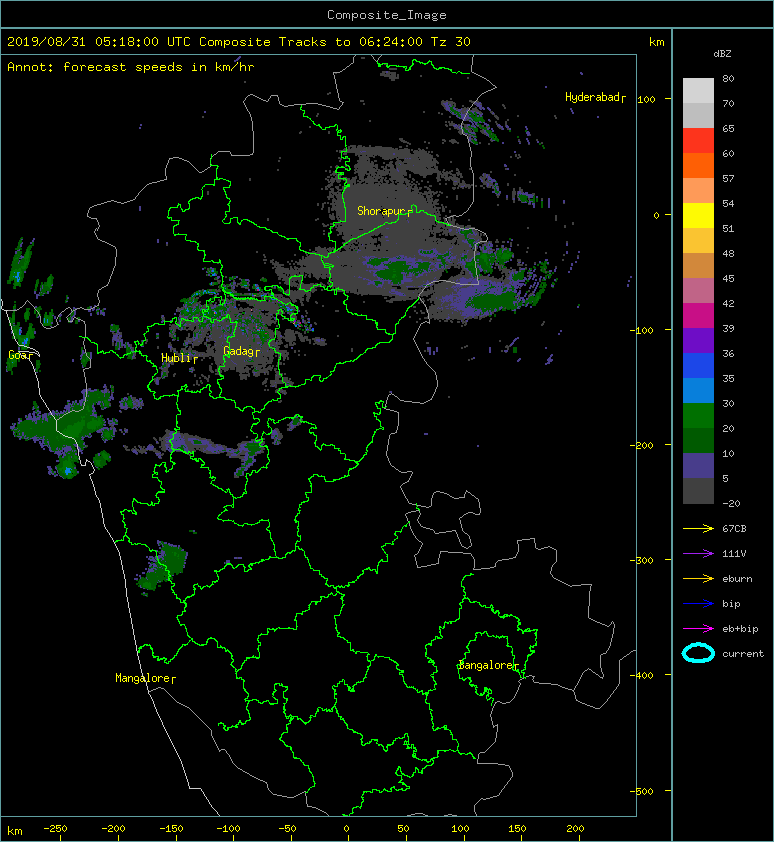Click the Hyderabad city label
Viewport: 774px width, 842px height.
coord(595,97)
